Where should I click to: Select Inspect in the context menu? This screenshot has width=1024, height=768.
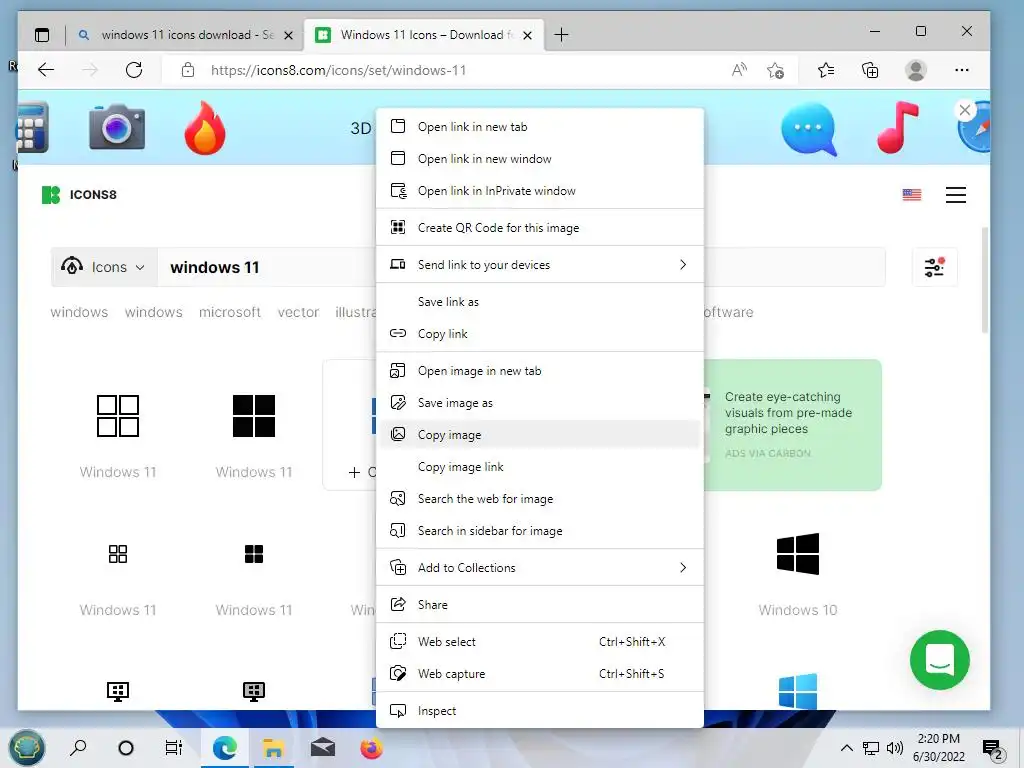(539, 711)
